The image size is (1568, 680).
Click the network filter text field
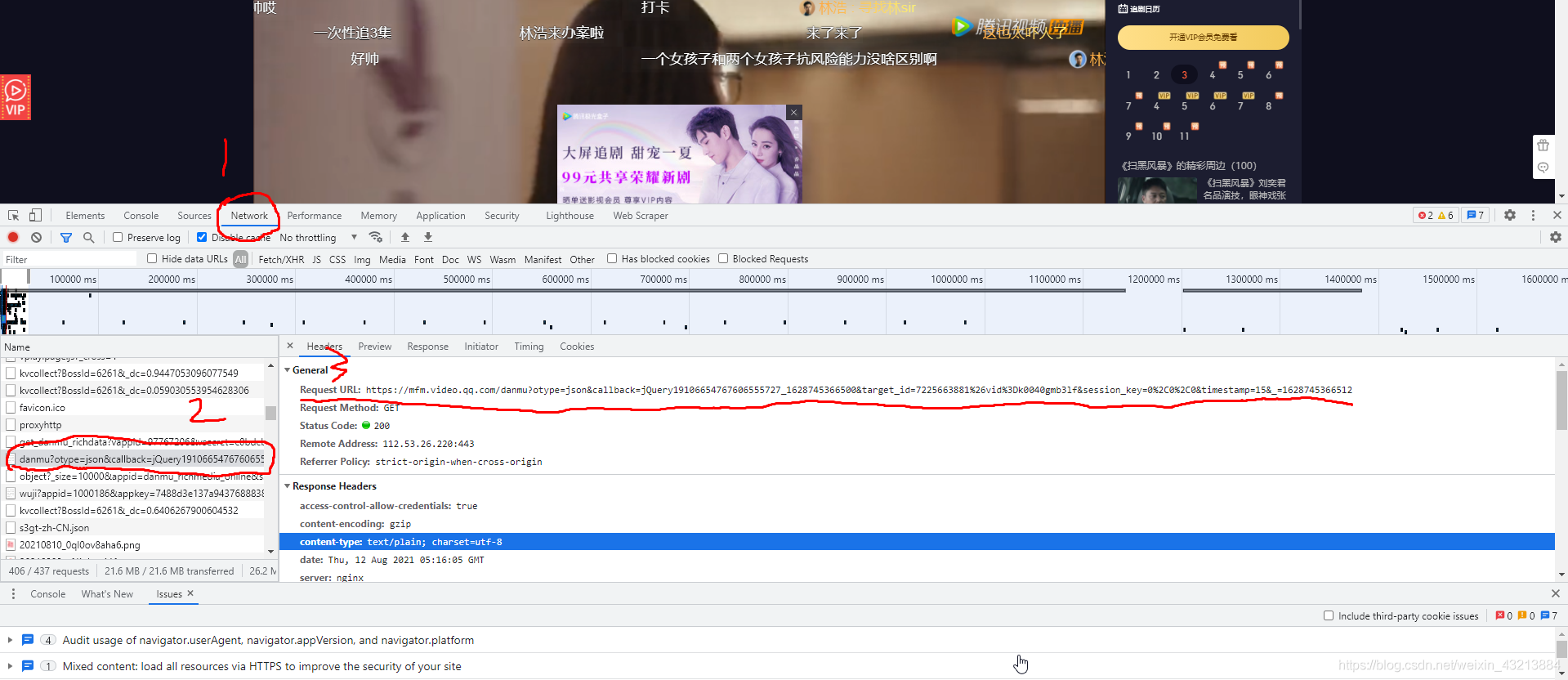[x=69, y=259]
